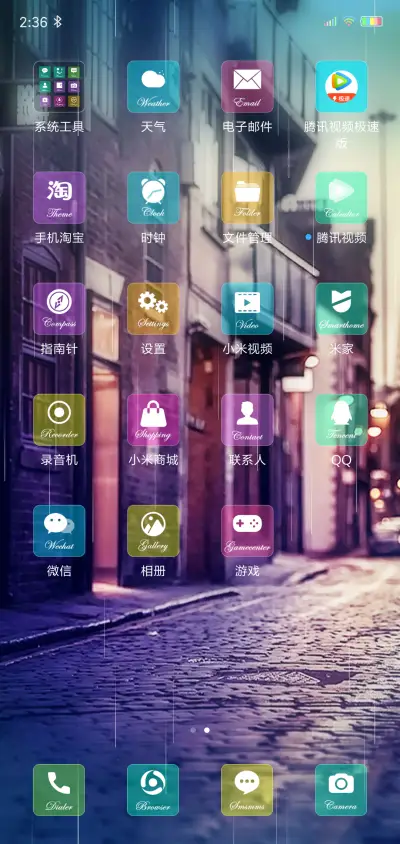This screenshot has height=844, width=400.
Task: Open the Dialer phone app in dock
Action: [x=59, y=790]
